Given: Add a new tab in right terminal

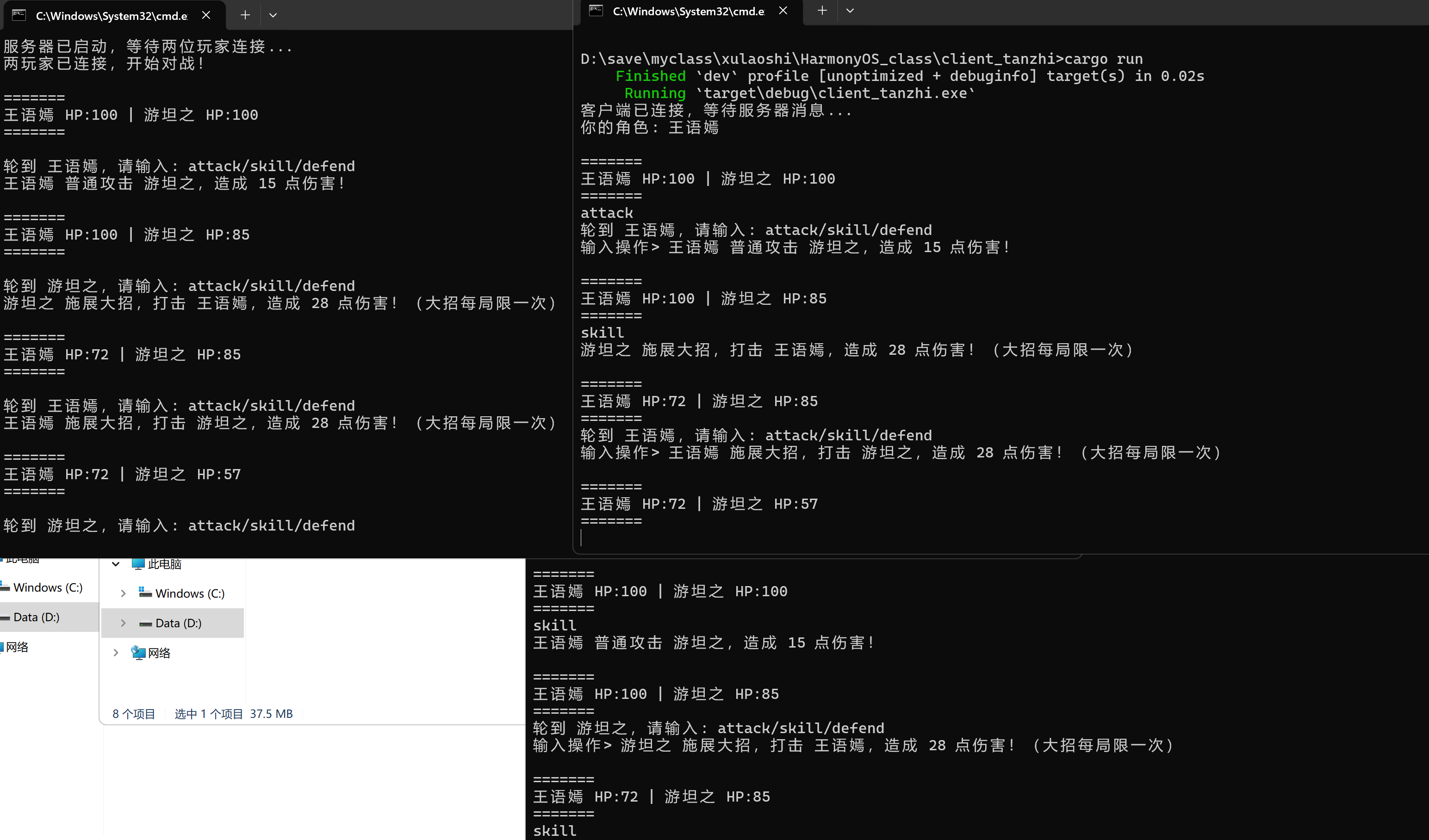Looking at the screenshot, I should pos(822,11).
